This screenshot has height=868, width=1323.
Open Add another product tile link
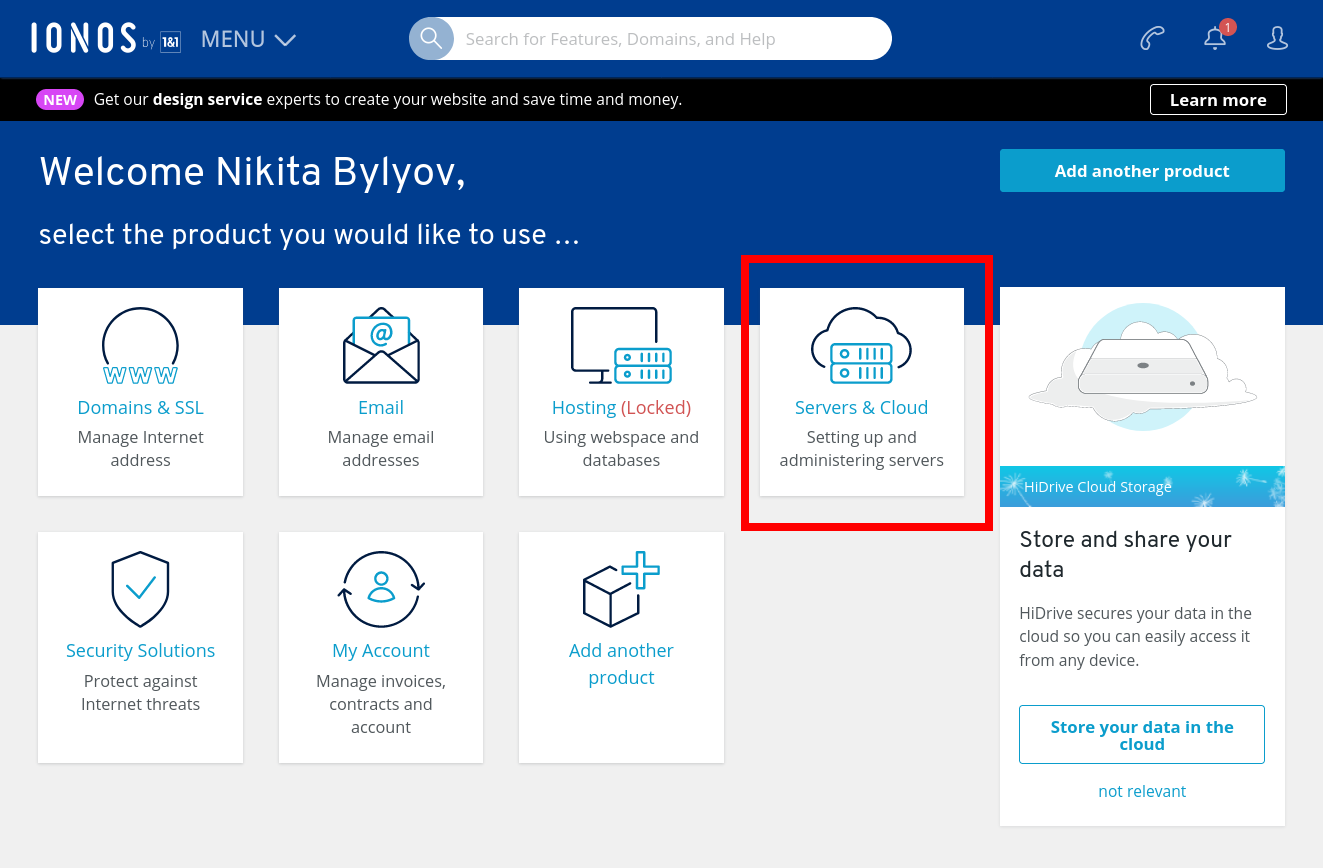tap(621, 664)
